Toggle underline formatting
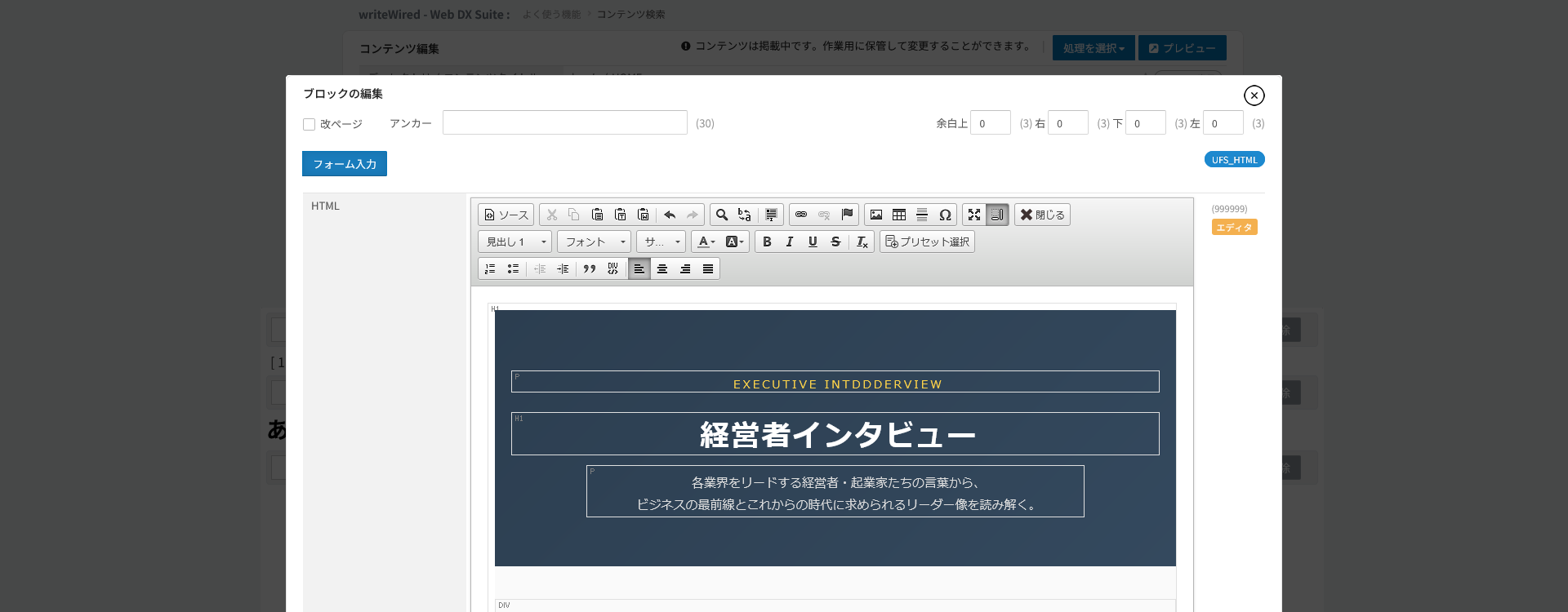 coord(813,242)
